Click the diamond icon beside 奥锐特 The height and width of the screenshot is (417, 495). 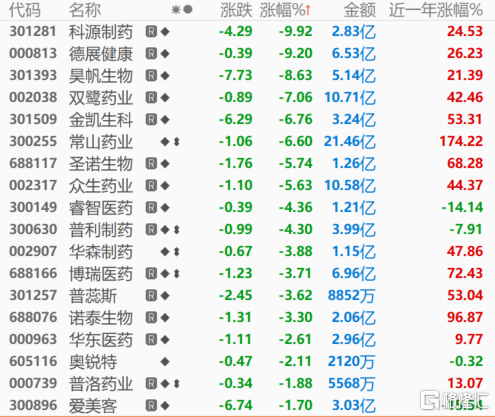tap(165, 362)
